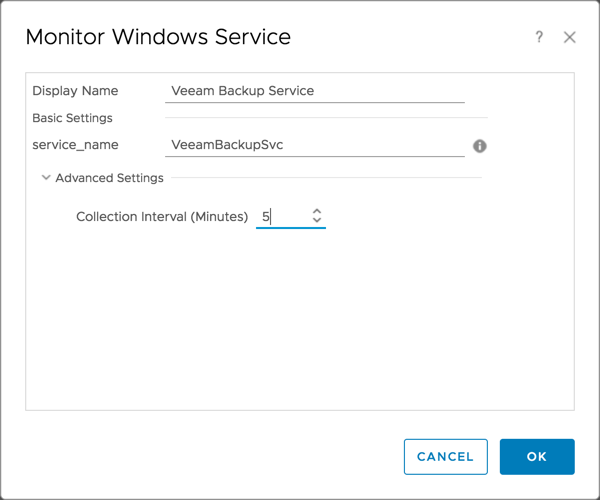Click the Display Name text field
Viewport: 600px width, 500px height.
point(314,91)
